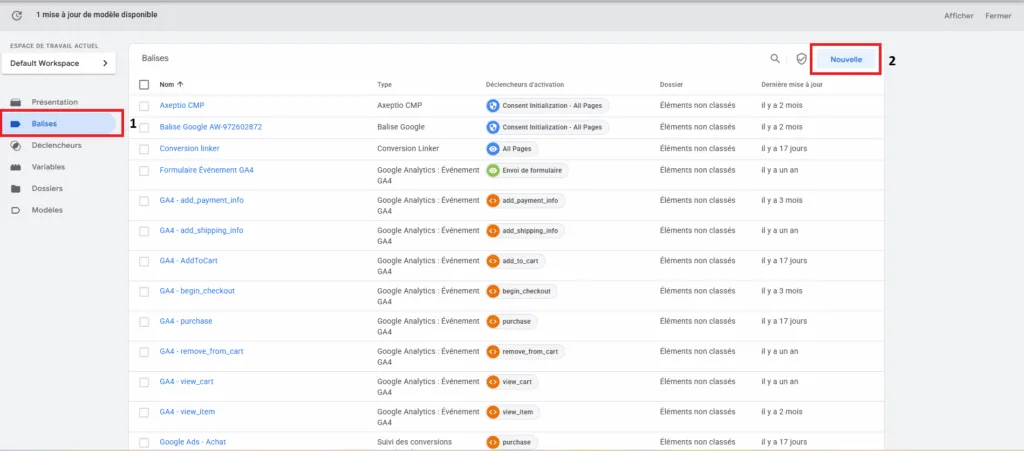Check the Google Ads - Achat row checkbox
The width and height of the screenshot is (1024, 451).
point(144,443)
